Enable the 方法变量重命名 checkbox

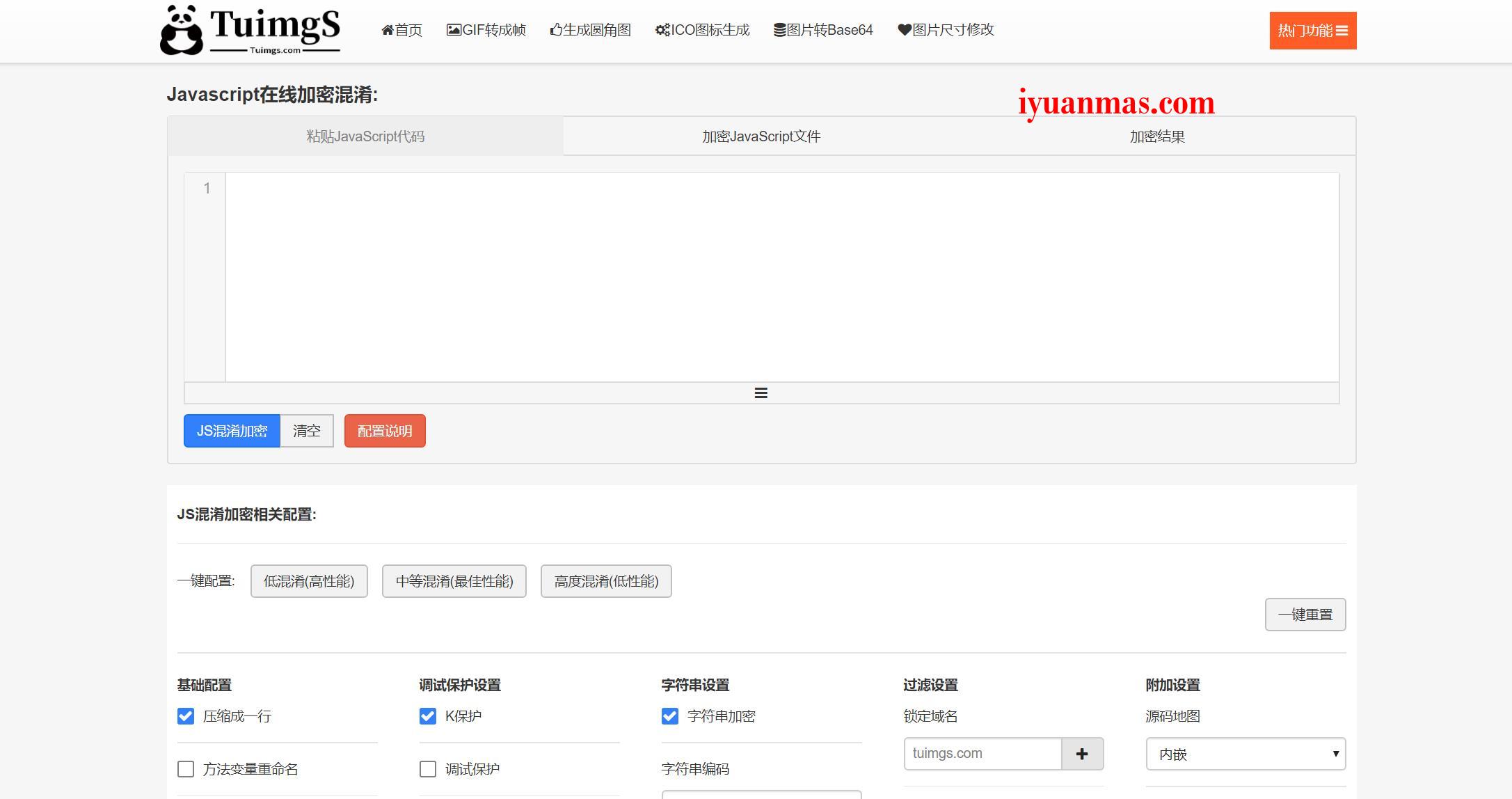point(186,769)
